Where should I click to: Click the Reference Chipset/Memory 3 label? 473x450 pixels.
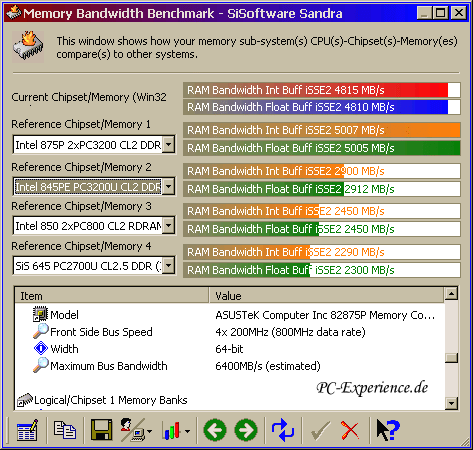[x=81, y=206]
